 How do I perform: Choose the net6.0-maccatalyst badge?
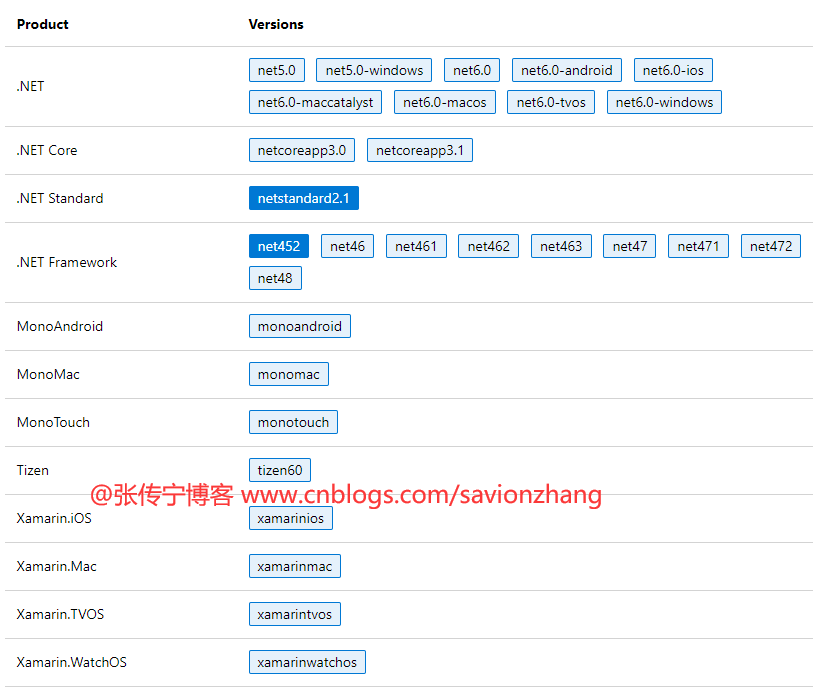point(315,102)
